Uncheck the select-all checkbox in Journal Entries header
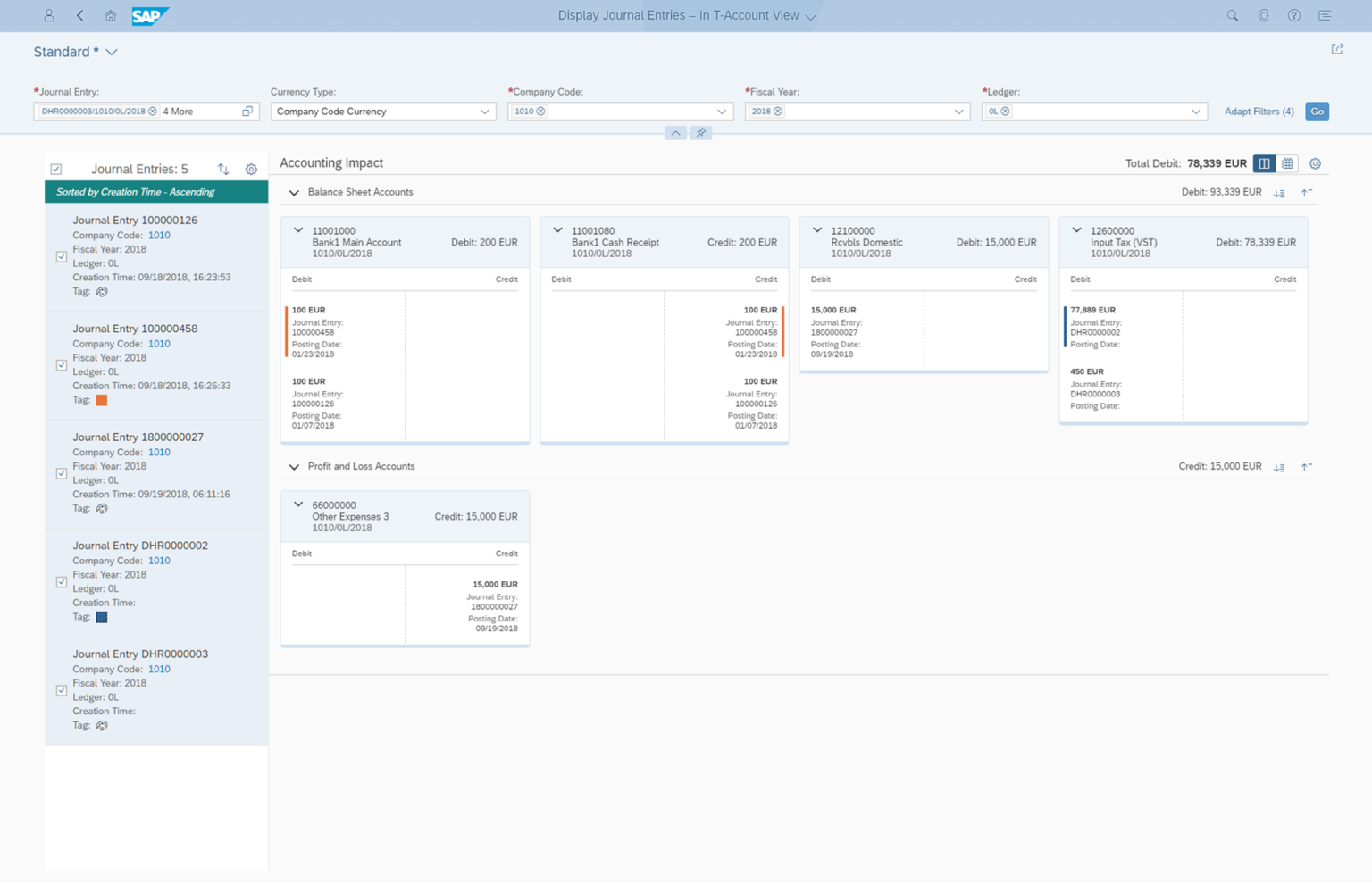 [x=56, y=169]
